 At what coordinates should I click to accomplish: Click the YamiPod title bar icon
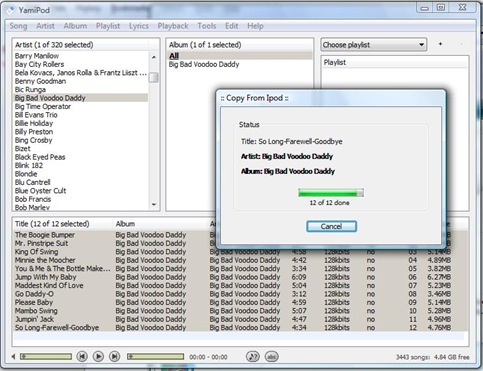[11, 10]
